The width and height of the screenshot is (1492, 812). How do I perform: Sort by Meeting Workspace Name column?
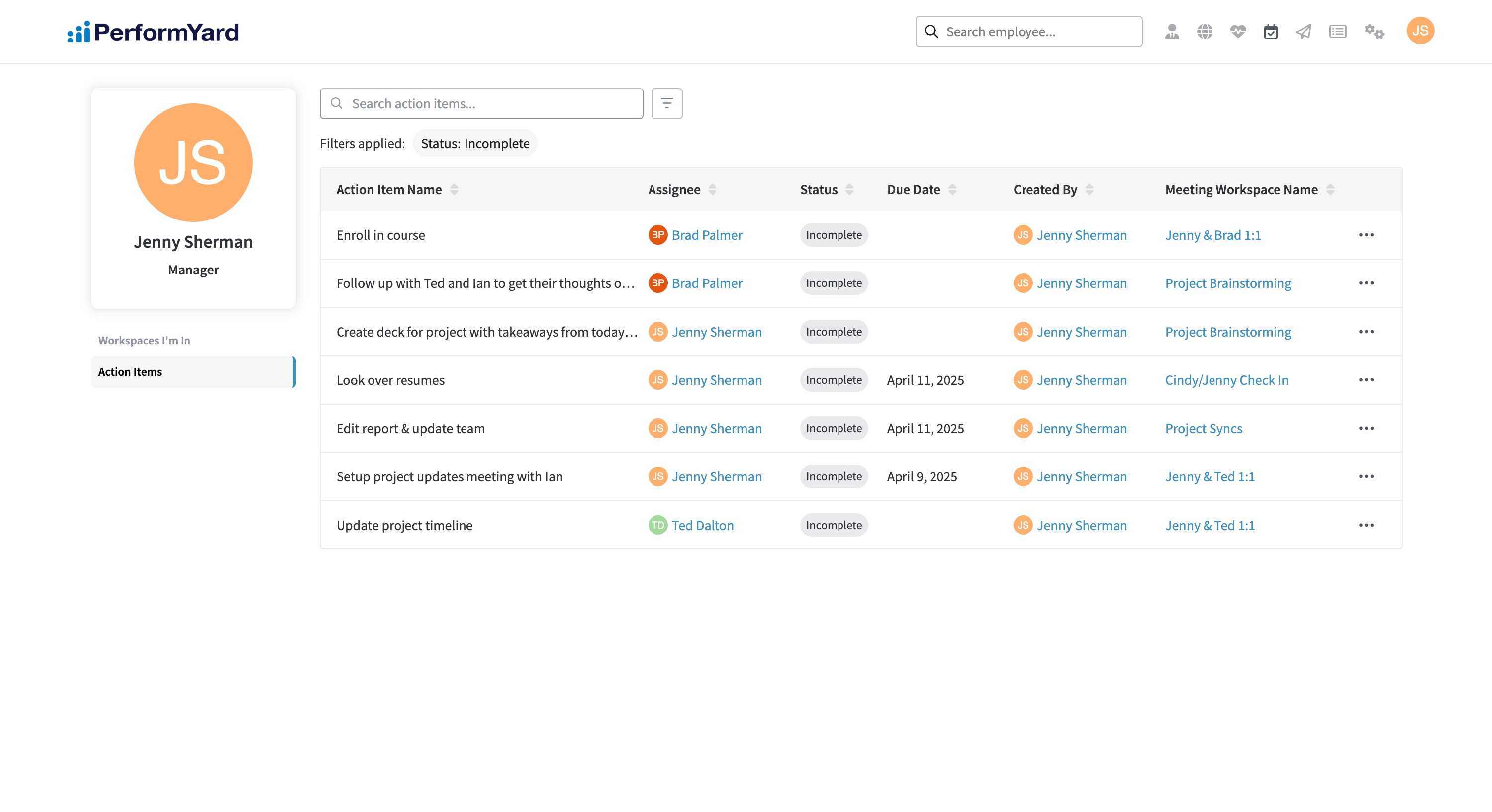[x=1330, y=190]
